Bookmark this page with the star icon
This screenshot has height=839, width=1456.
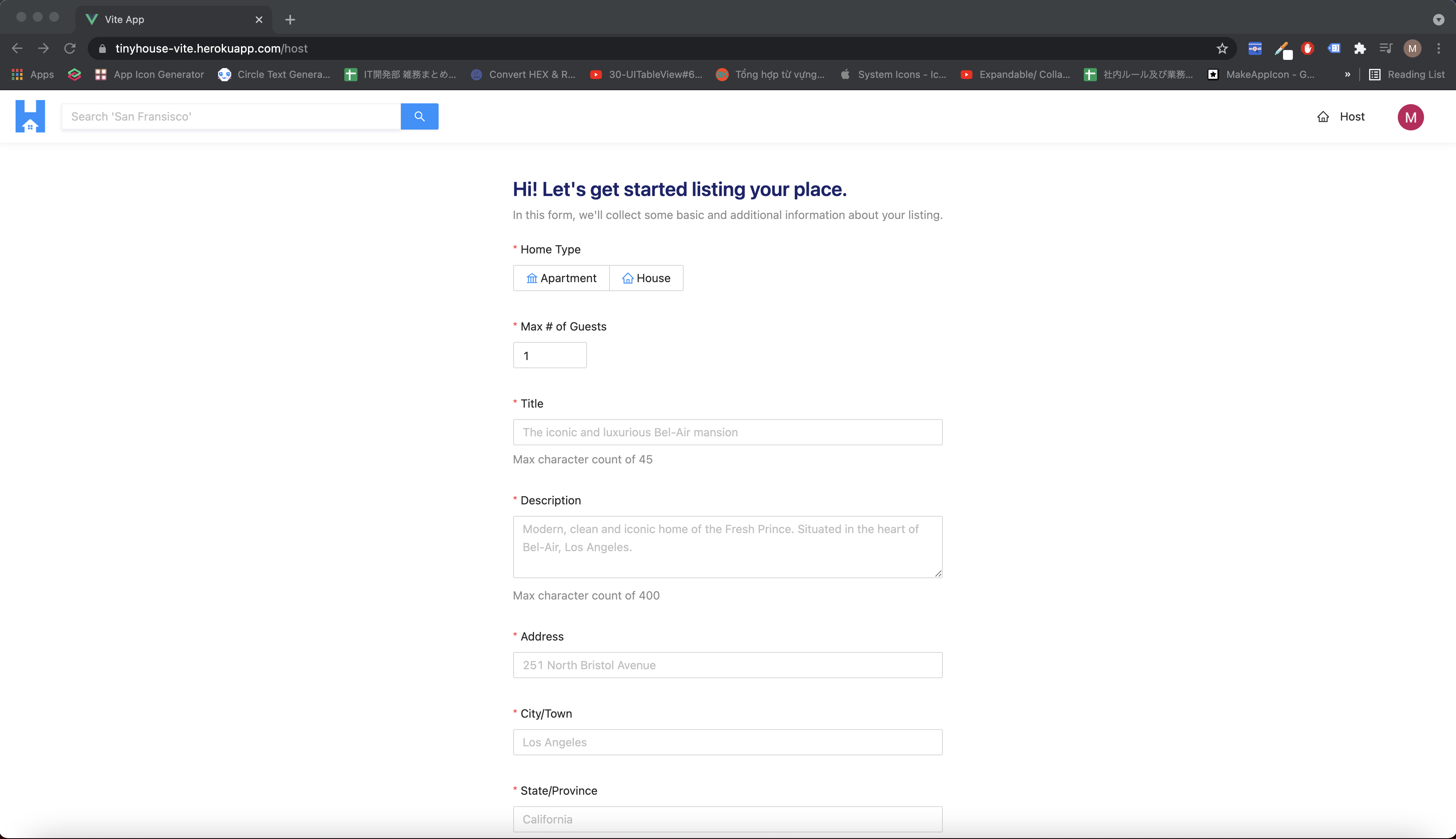click(1222, 48)
